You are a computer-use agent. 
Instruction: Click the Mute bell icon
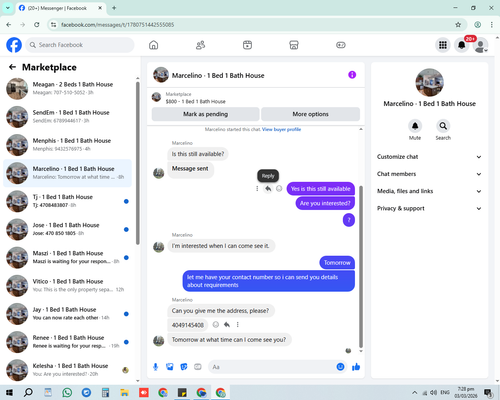click(415, 126)
